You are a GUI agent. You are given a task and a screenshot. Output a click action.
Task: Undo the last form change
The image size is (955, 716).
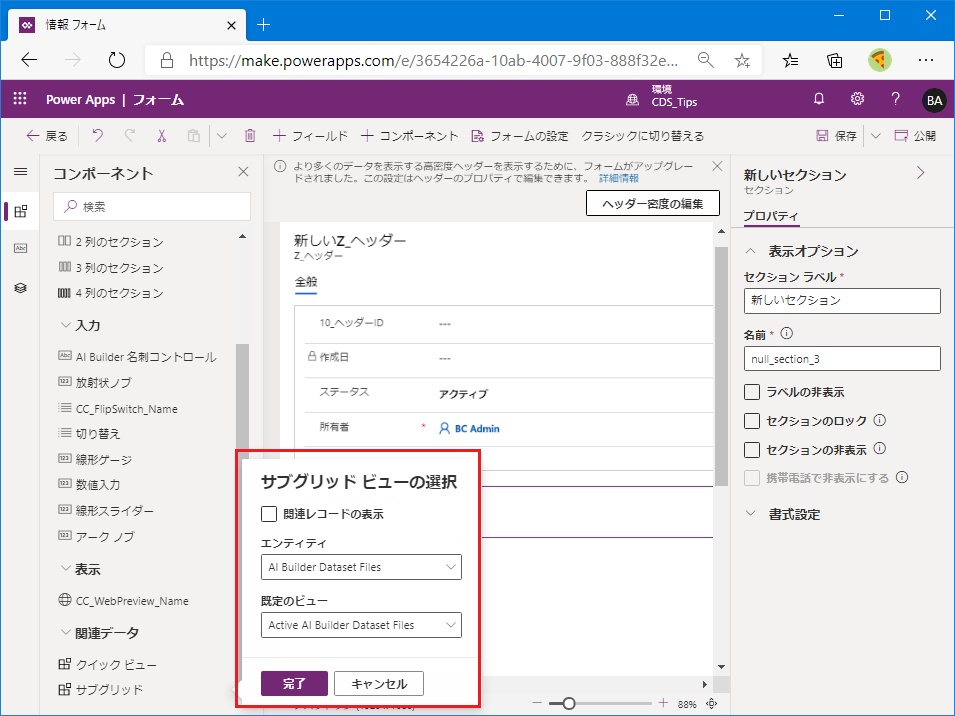(x=97, y=135)
